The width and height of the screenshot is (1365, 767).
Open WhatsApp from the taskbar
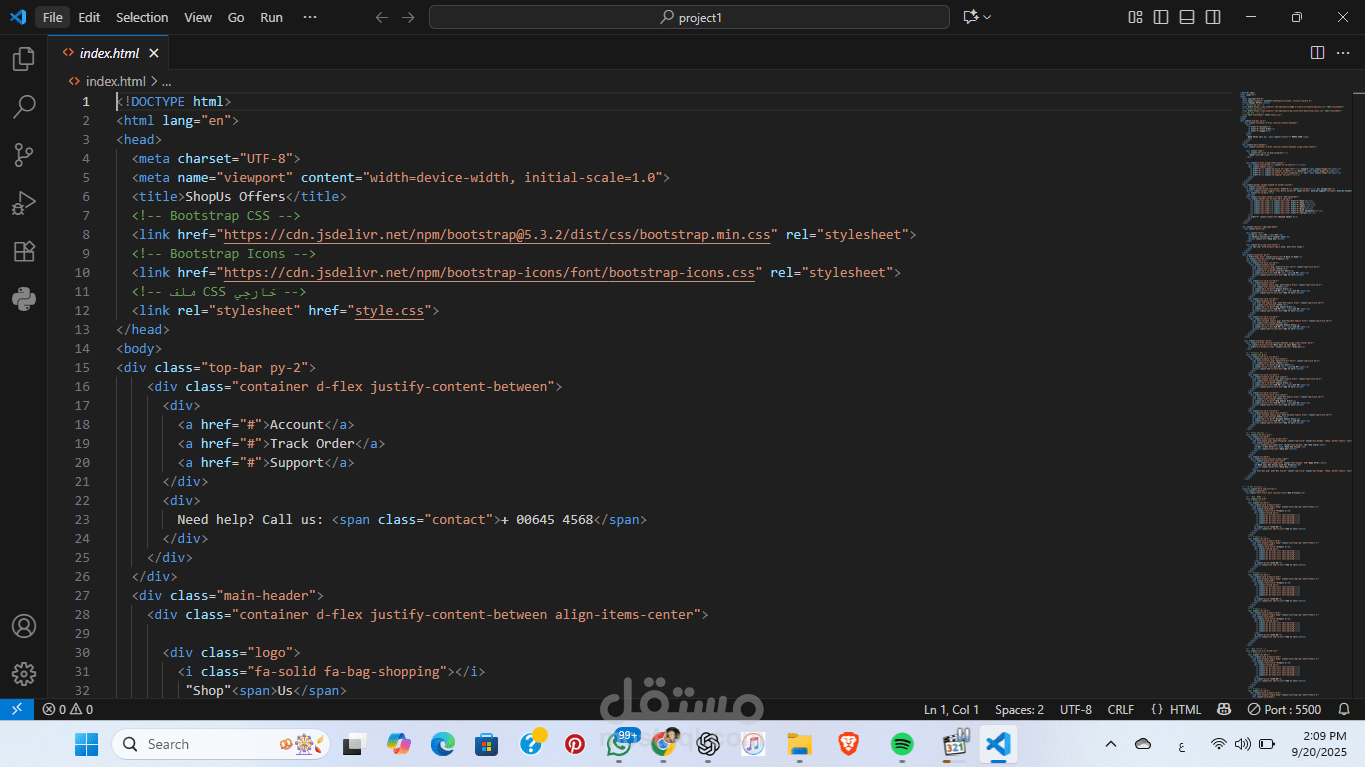pyautogui.click(x=619, y=744)
